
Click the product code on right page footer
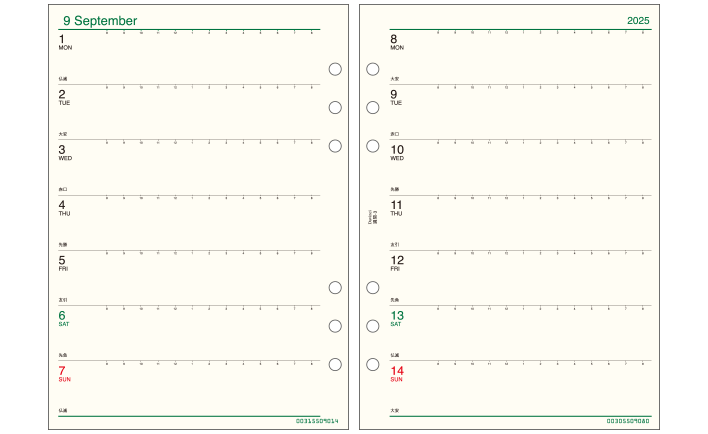628,421
